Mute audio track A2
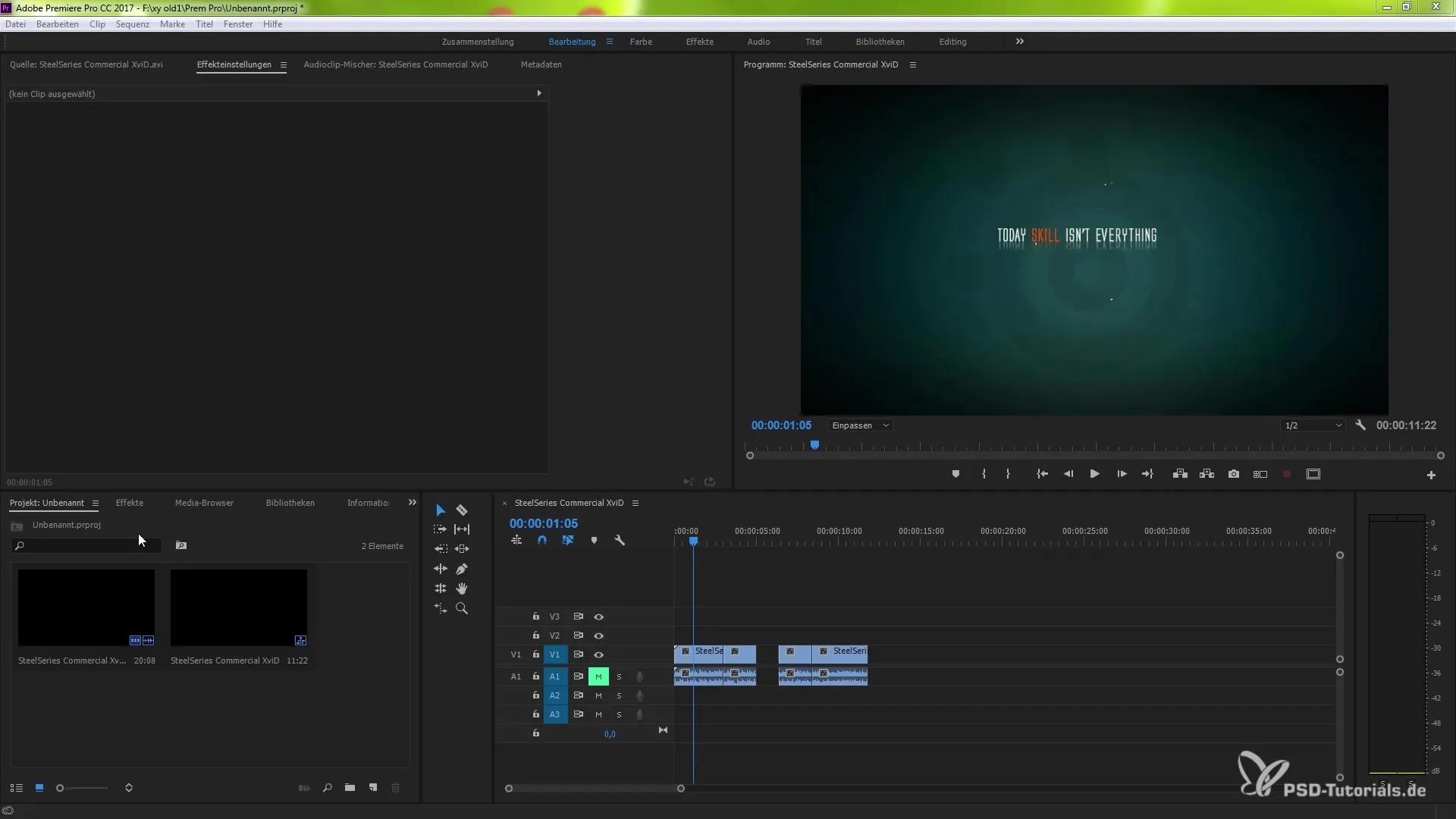 tap(598, 695)
